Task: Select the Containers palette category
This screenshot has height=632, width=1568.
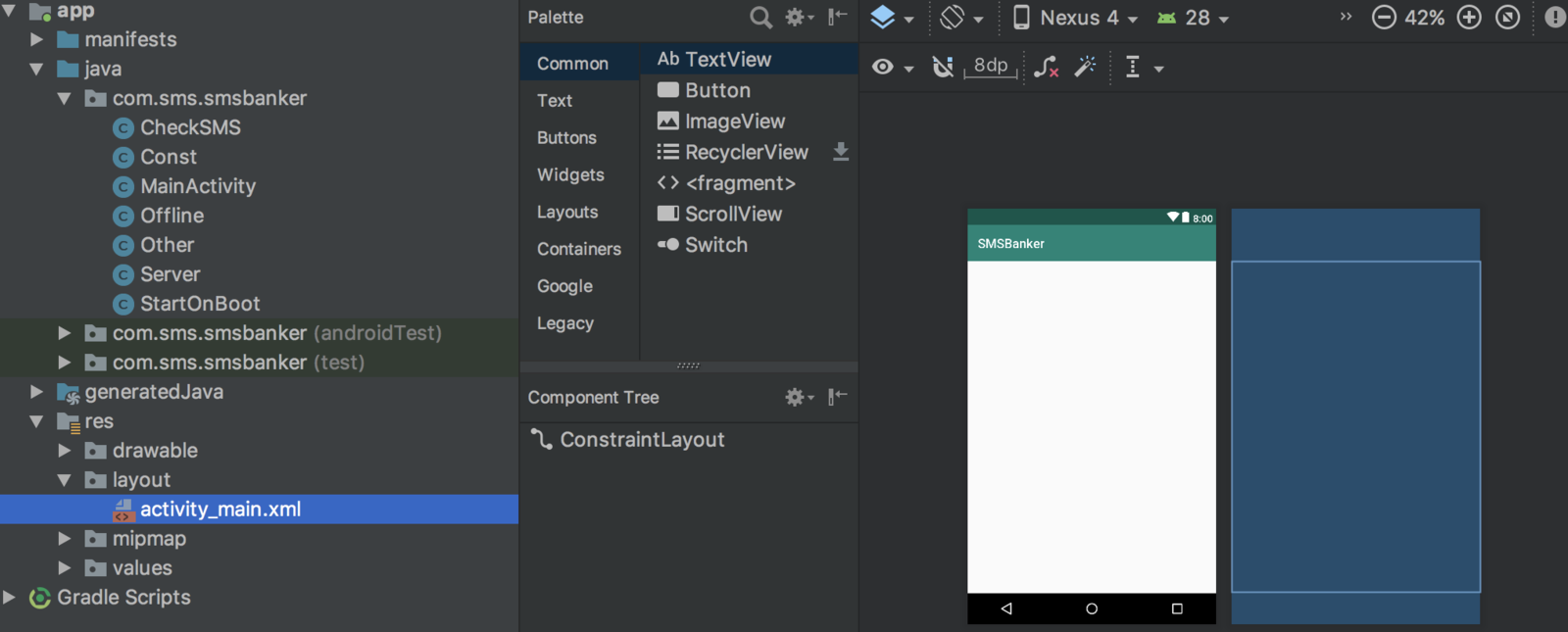Action: (x=579, y=250)
